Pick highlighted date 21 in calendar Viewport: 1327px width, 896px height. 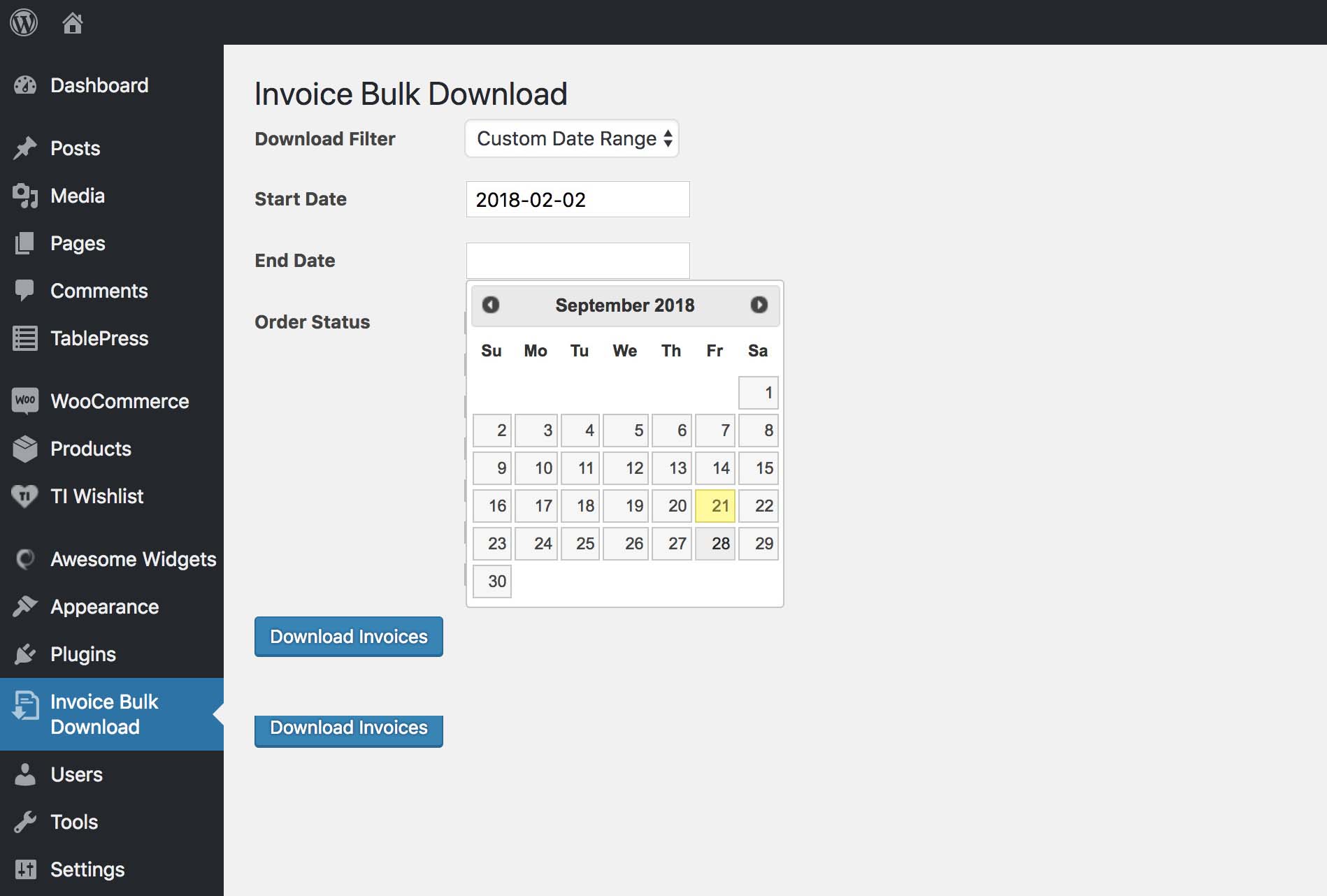point(715,506)
